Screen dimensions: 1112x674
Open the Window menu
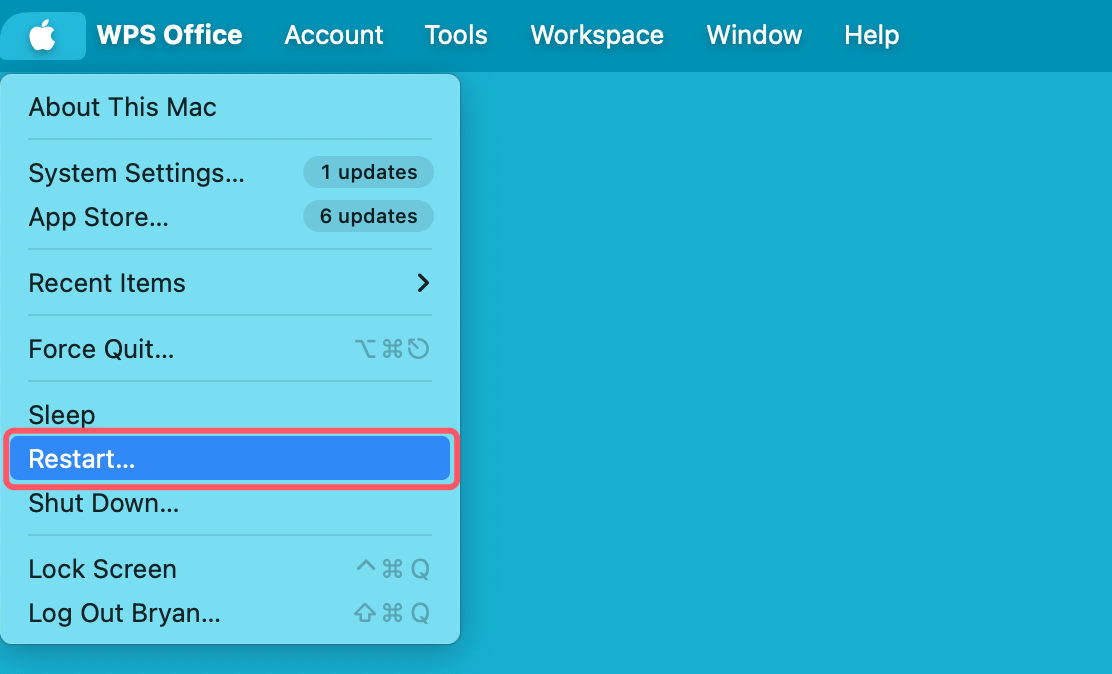pyautogui.click(x=754, y=36)
